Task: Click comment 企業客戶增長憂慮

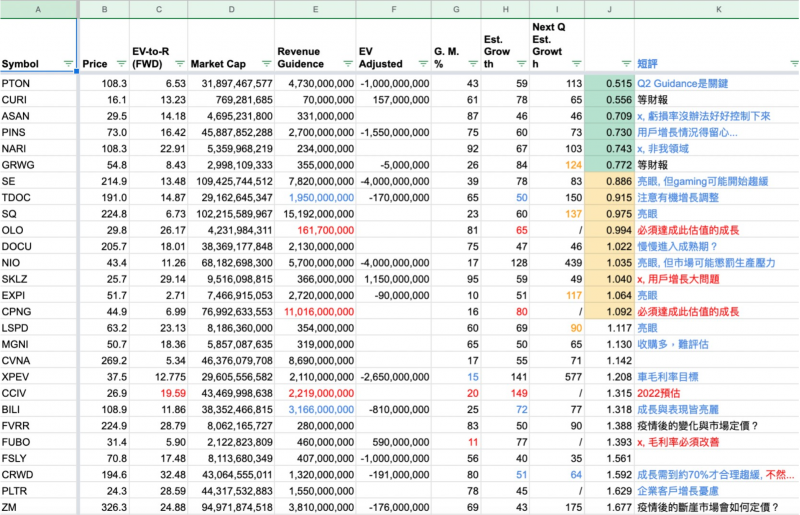Action: point(678,491)
